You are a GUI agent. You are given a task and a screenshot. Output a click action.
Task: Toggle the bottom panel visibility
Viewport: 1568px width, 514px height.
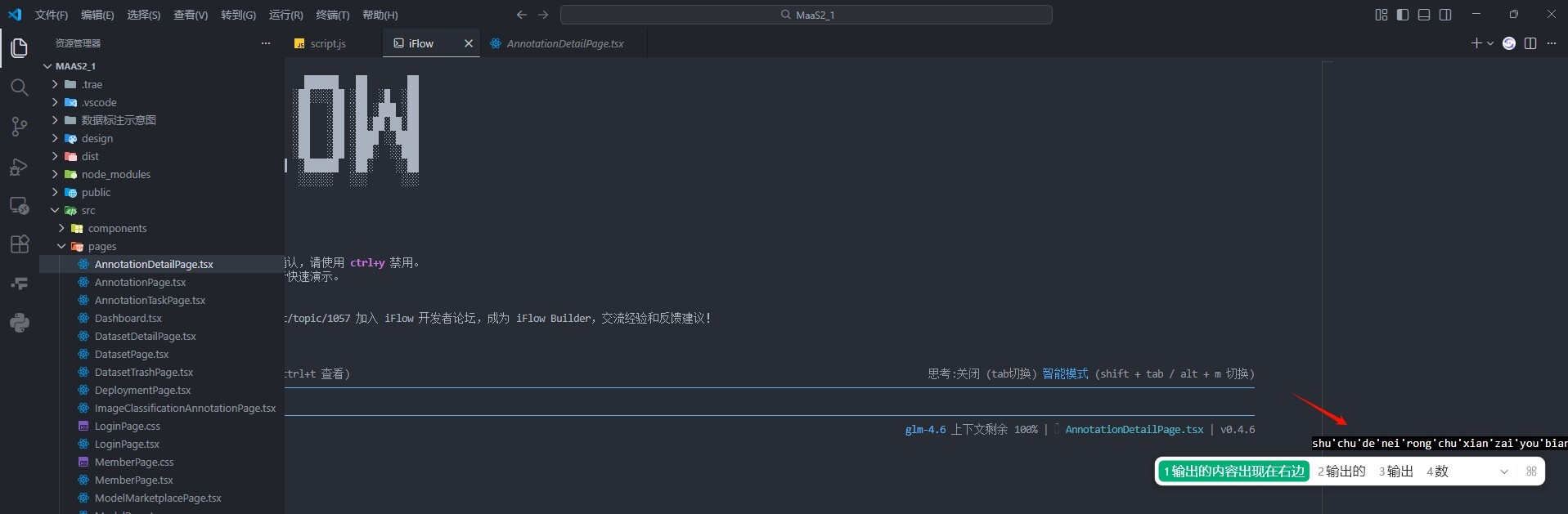click(x=1424, y=15)
